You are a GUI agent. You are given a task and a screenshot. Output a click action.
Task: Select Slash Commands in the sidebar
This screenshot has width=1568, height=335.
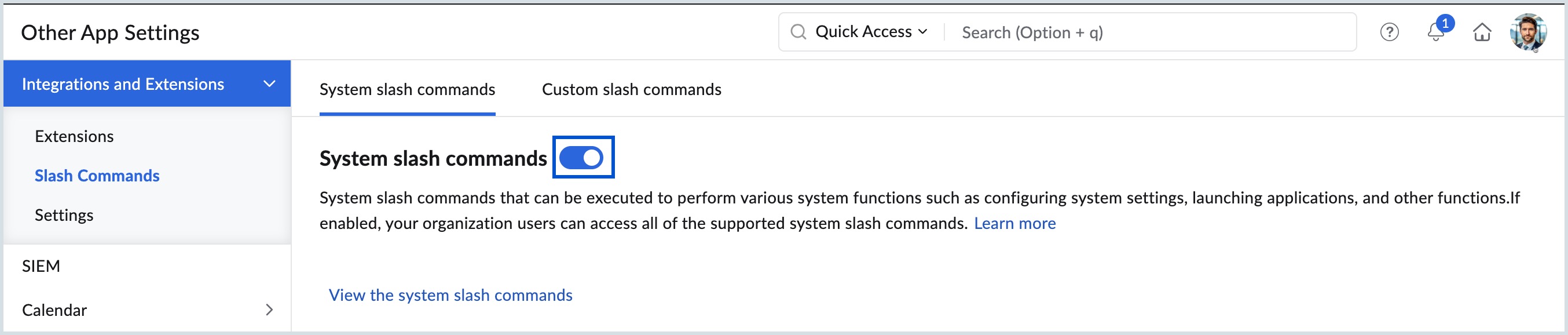pos(97,176)
